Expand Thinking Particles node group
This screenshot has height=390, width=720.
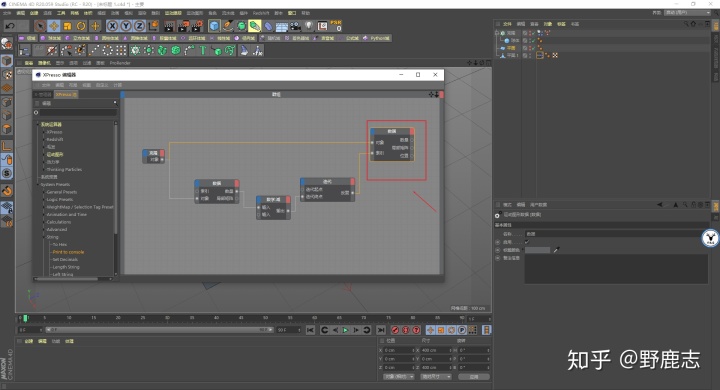click(x=45, y=170)
